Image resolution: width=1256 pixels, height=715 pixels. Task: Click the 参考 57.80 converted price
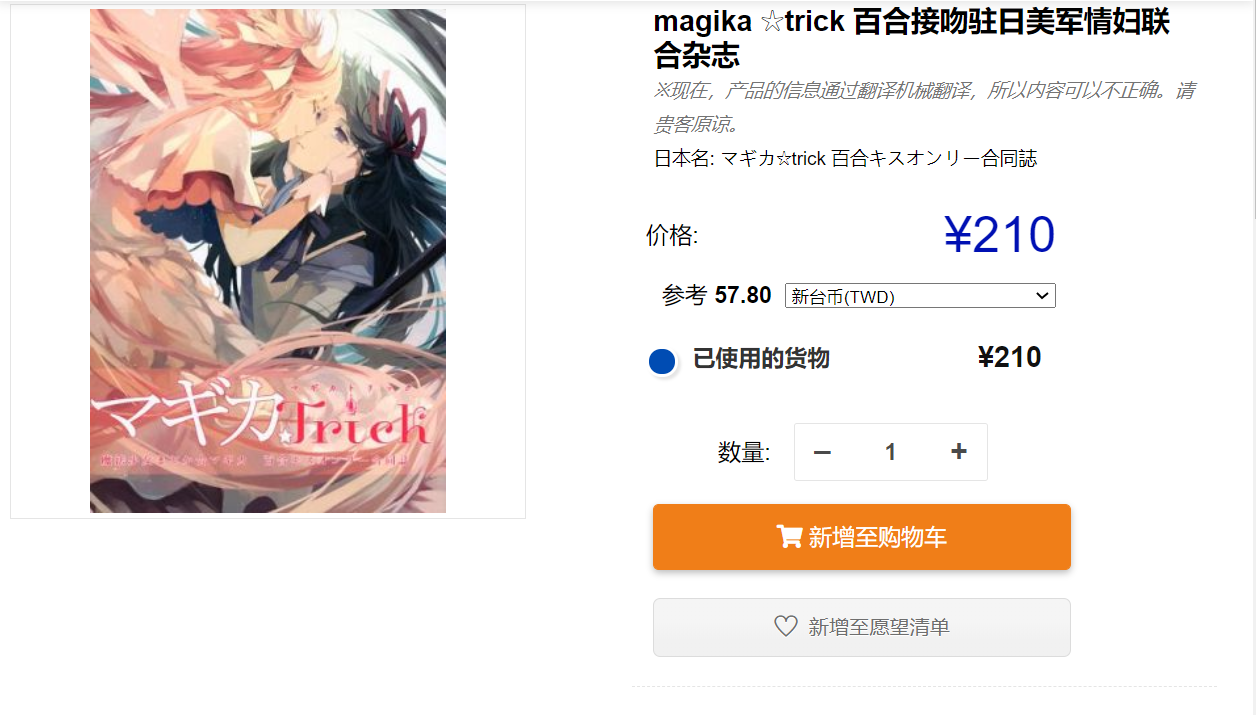pos(716,295)
